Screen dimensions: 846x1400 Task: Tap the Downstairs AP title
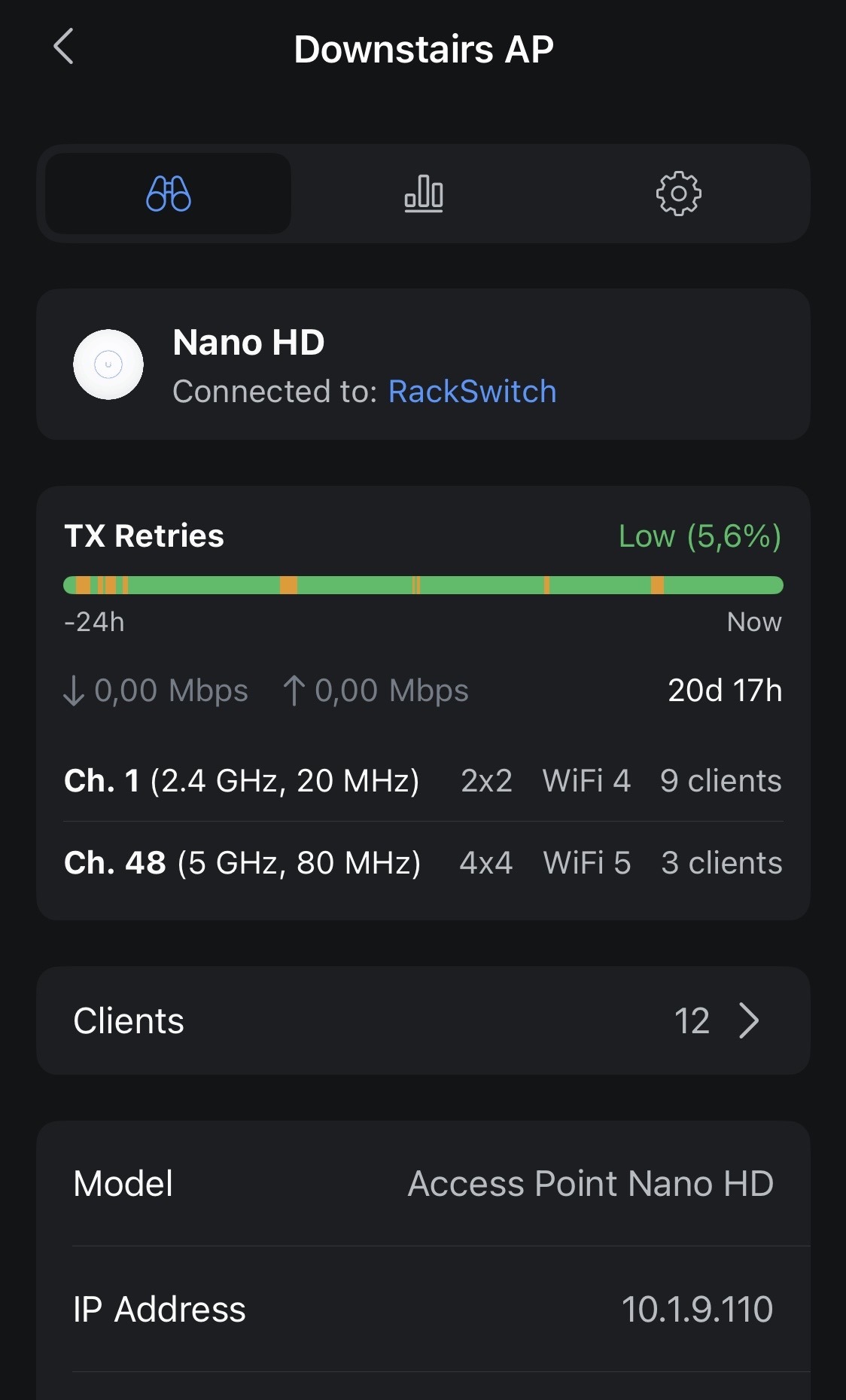[423, 50]
